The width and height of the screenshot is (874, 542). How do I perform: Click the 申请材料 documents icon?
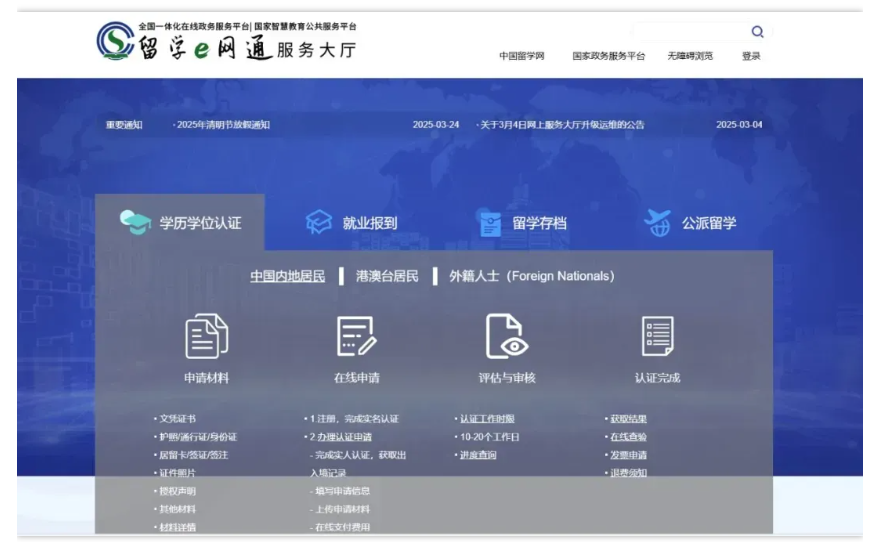(x=206, y=336)
